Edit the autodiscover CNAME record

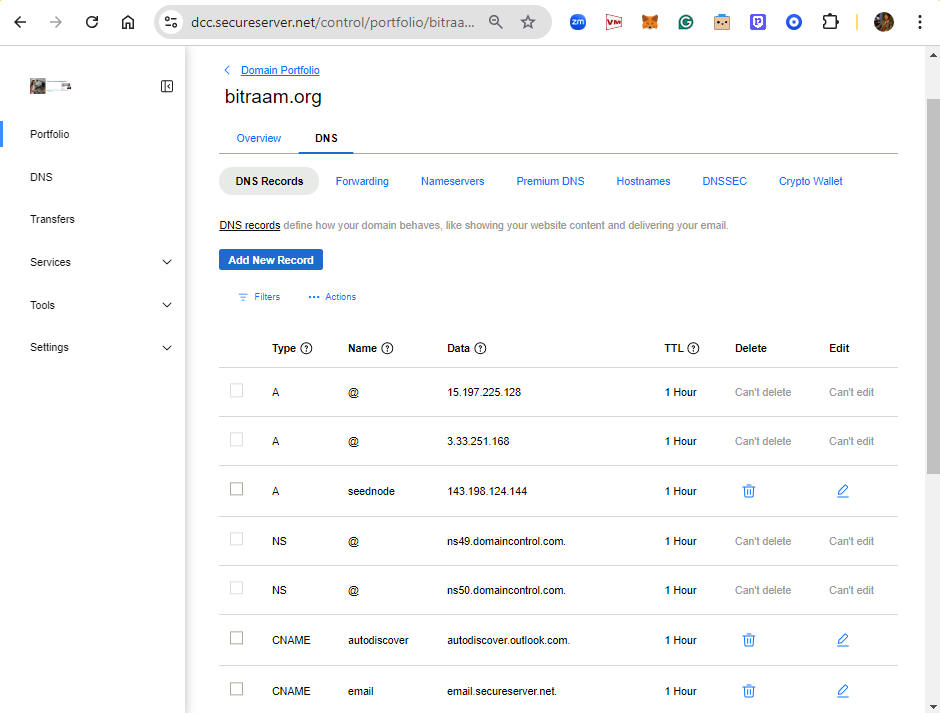point(842,640)
